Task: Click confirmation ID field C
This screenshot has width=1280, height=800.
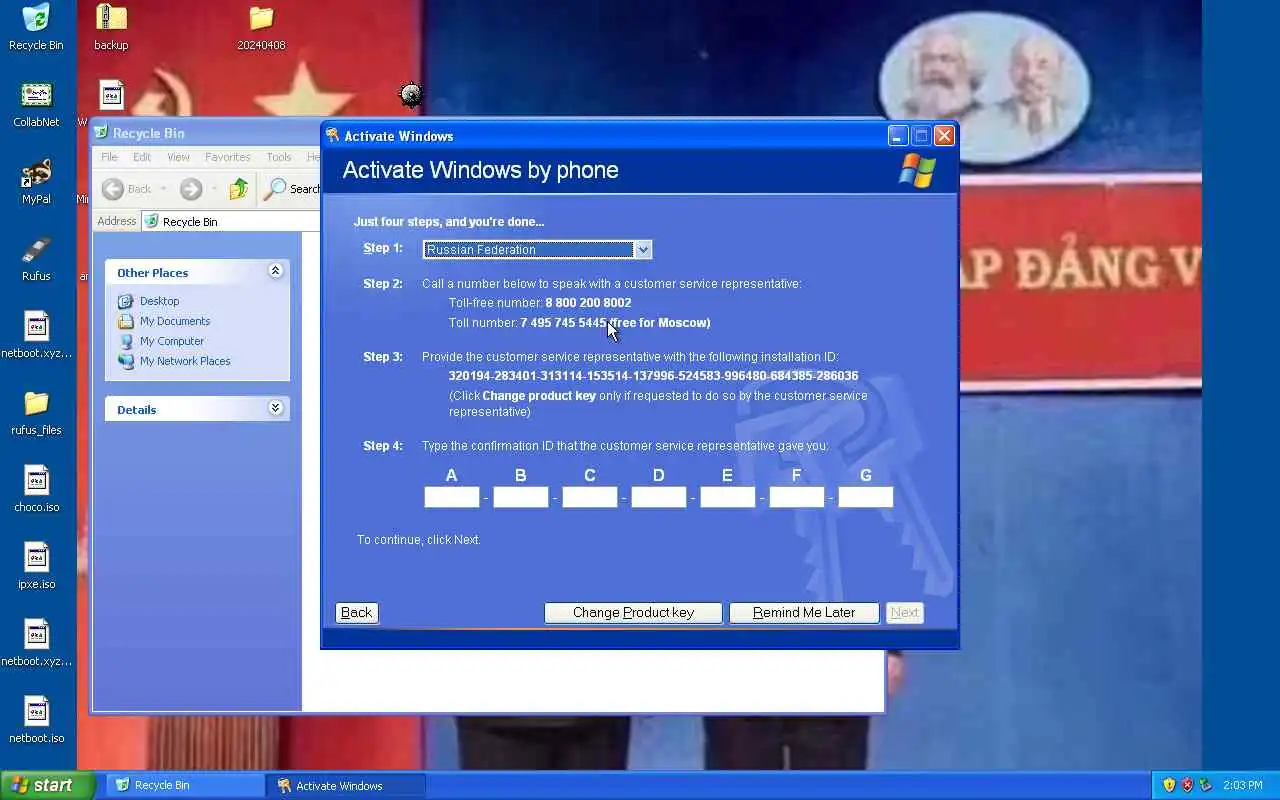Action: coord(590,497)
